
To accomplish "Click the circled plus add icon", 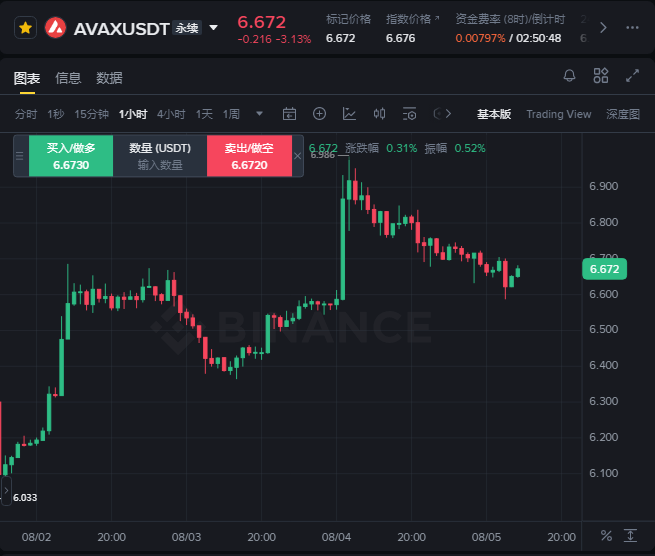I will click(319, 114).
